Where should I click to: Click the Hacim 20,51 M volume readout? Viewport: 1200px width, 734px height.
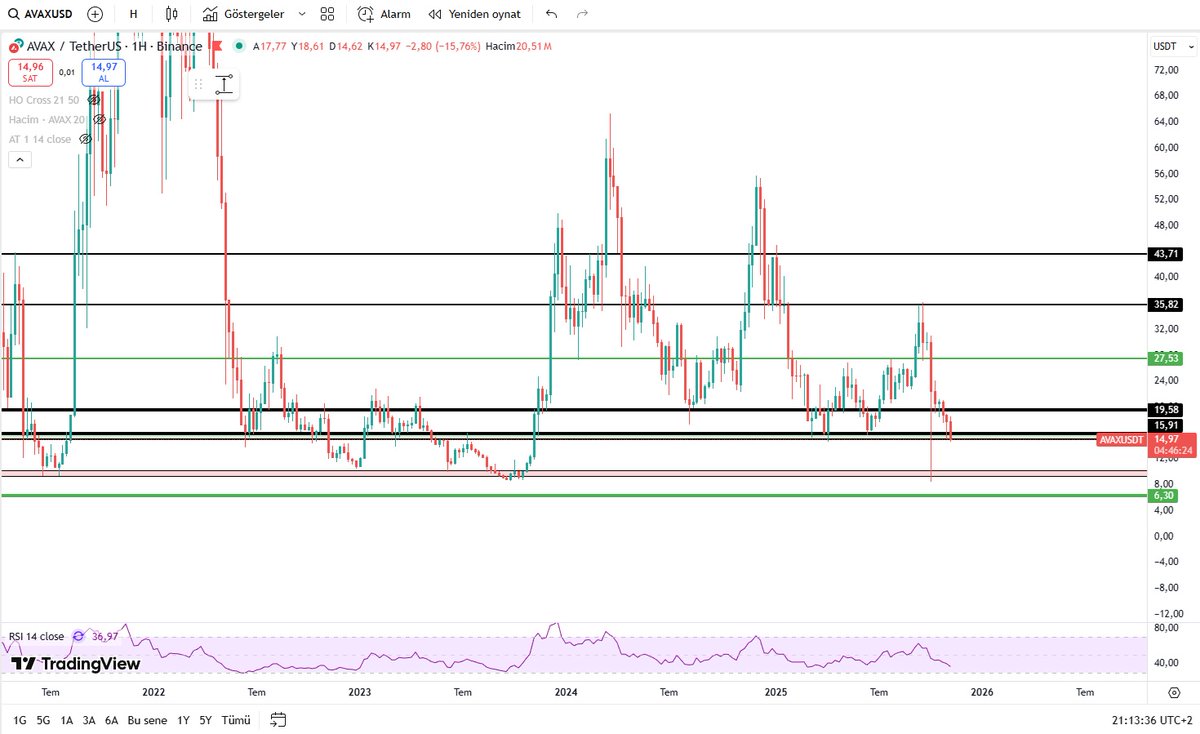[518, 46]
